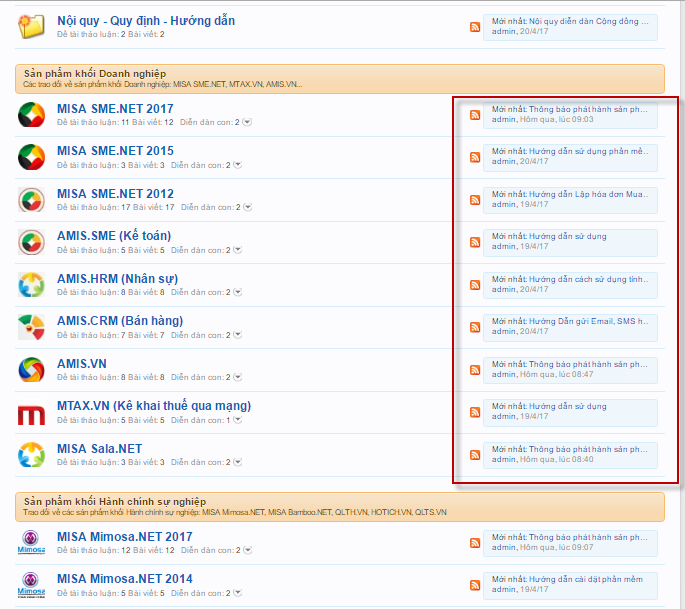Click the AMIS.CRM forum logo icon

(x=31, y=327)
